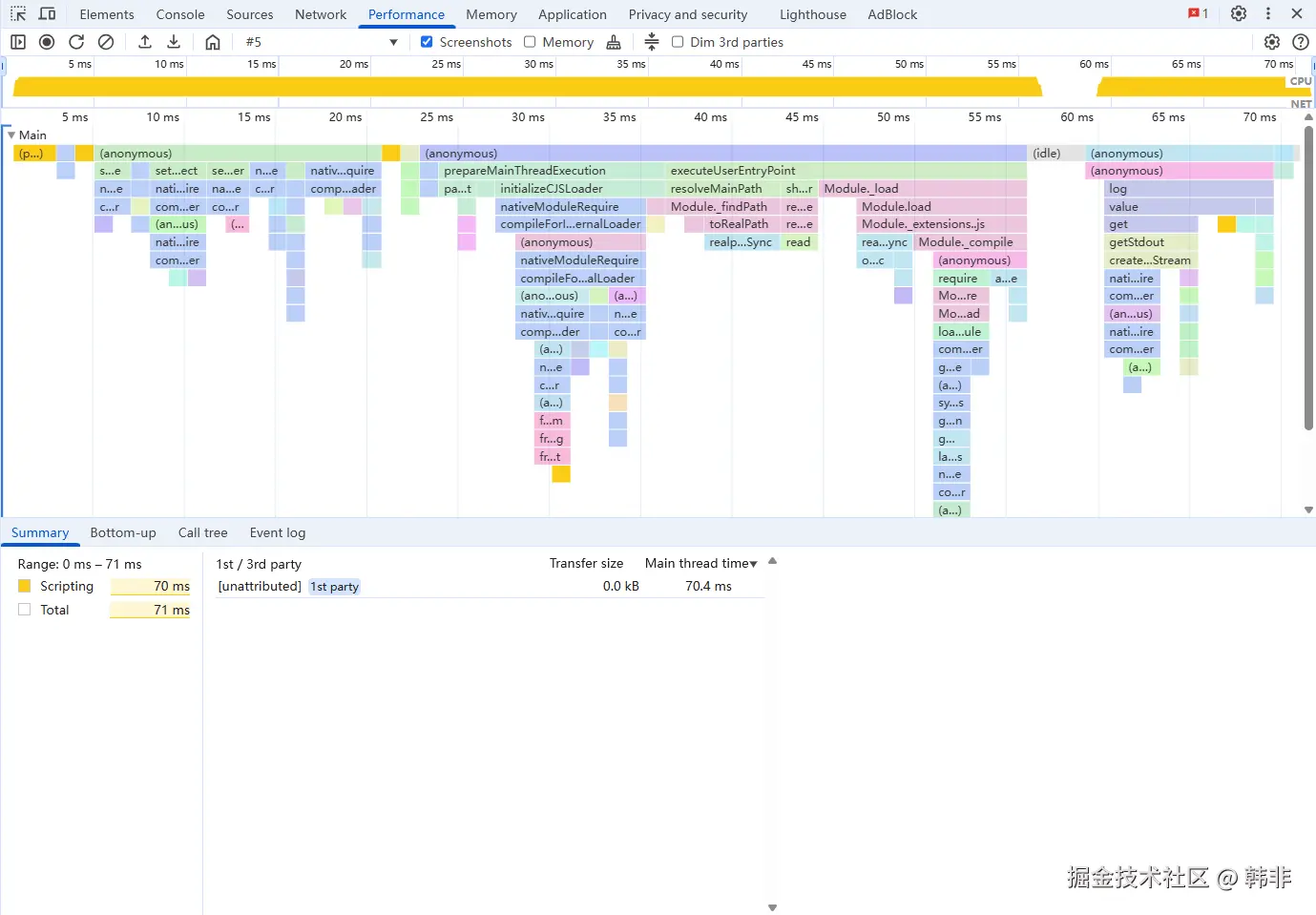The image size is (1316, 915).
Task: Open the AdBlock tab
Action: tap(892, 14)
